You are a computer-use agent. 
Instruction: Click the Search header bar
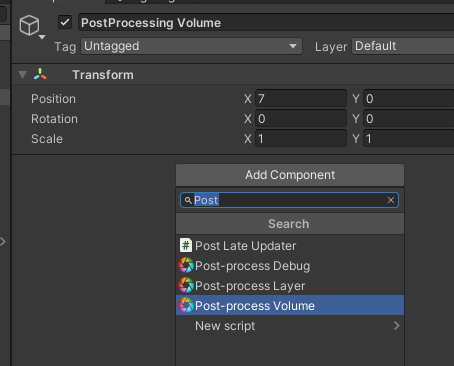(x=290, y=224)
